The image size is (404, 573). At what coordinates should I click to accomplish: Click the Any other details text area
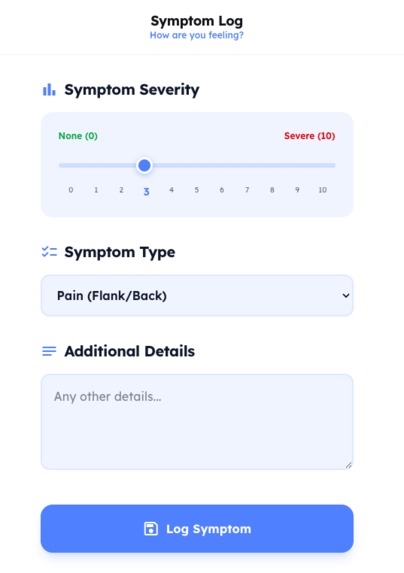197,422
